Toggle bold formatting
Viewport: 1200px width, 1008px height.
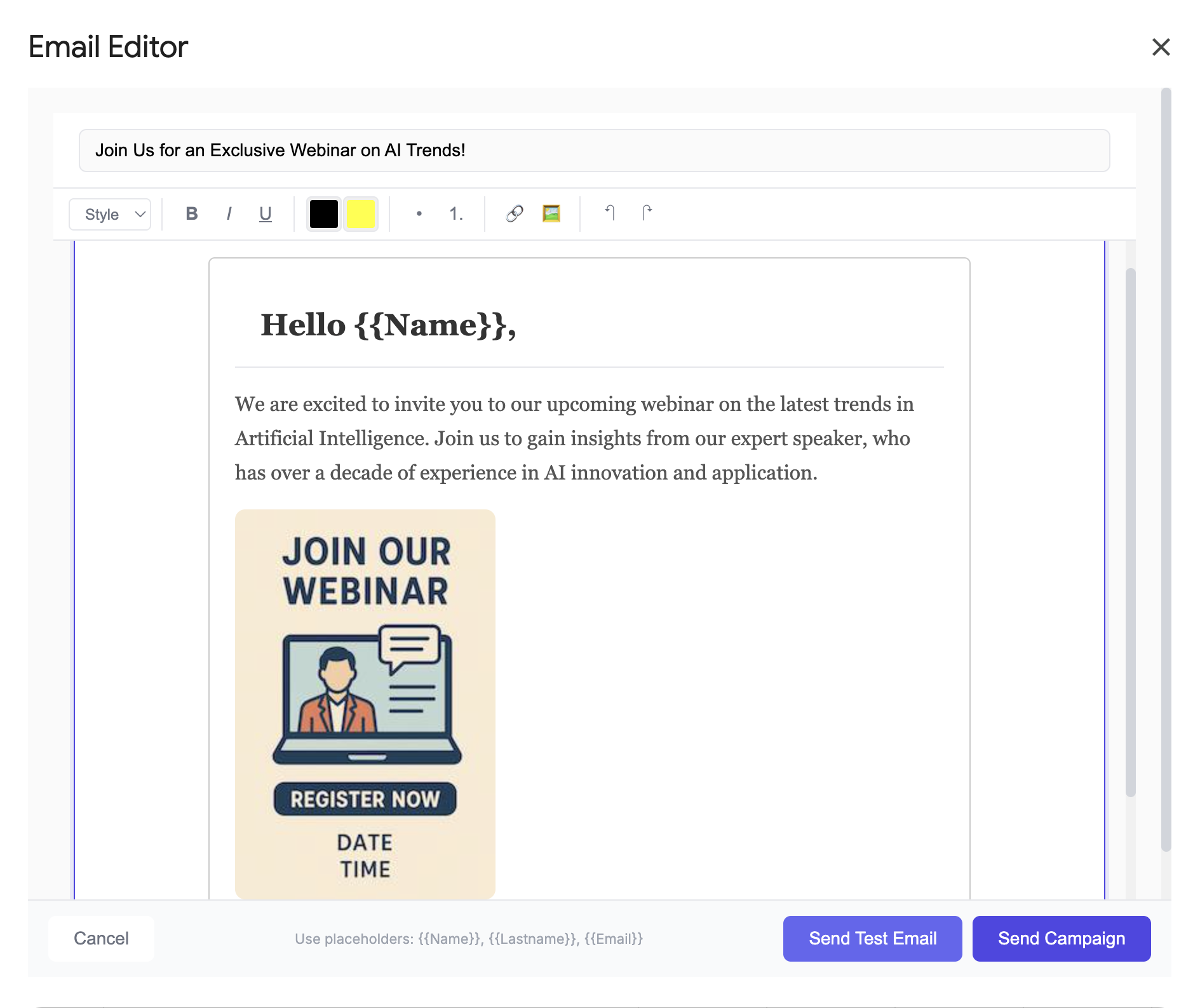coord(191,214)
